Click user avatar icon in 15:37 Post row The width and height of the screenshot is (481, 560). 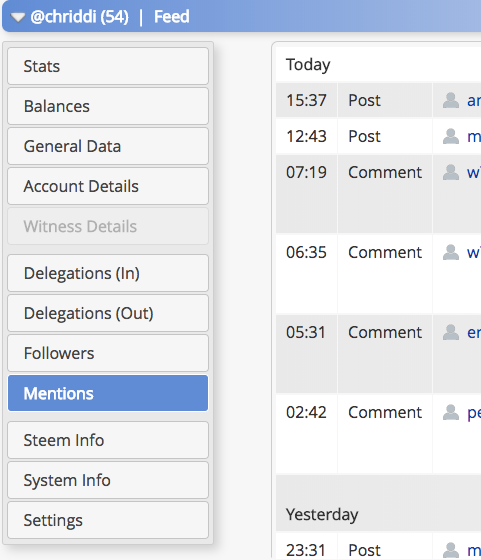point(451,100)
